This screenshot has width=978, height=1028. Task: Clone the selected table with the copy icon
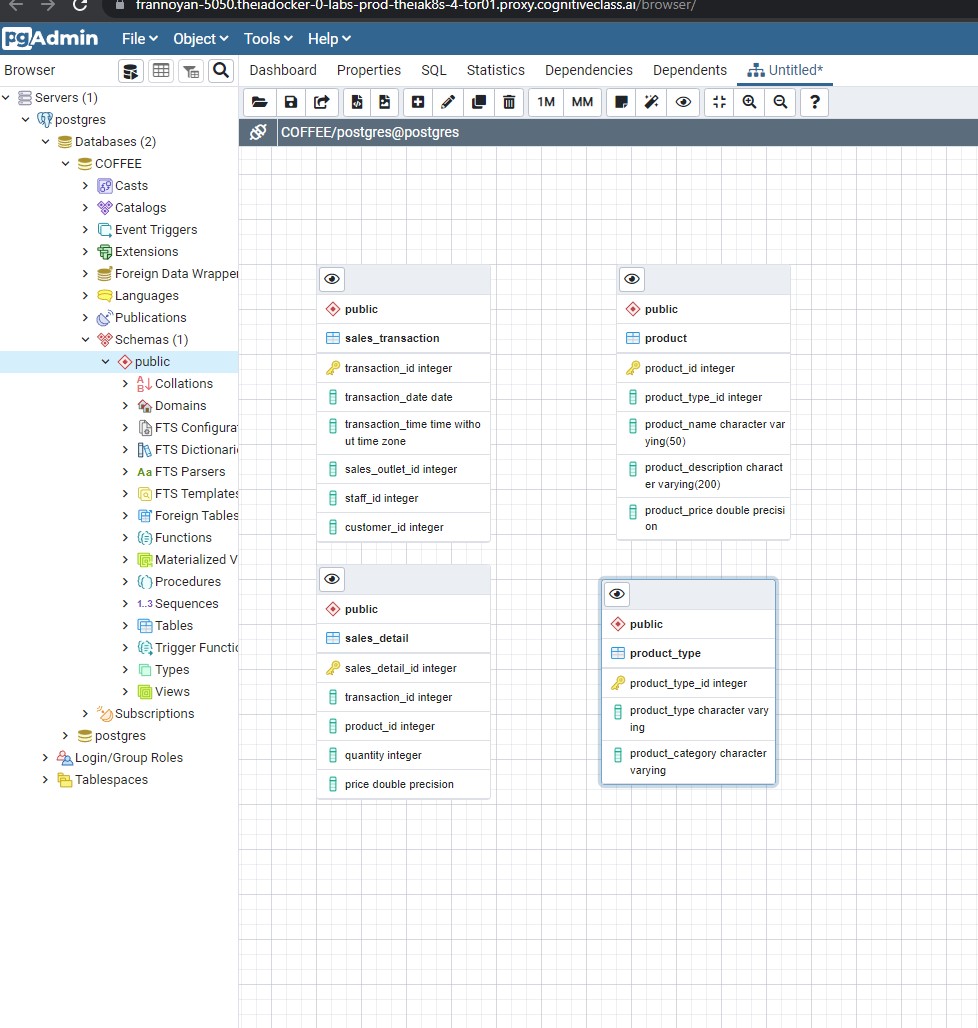click(479, 102)
